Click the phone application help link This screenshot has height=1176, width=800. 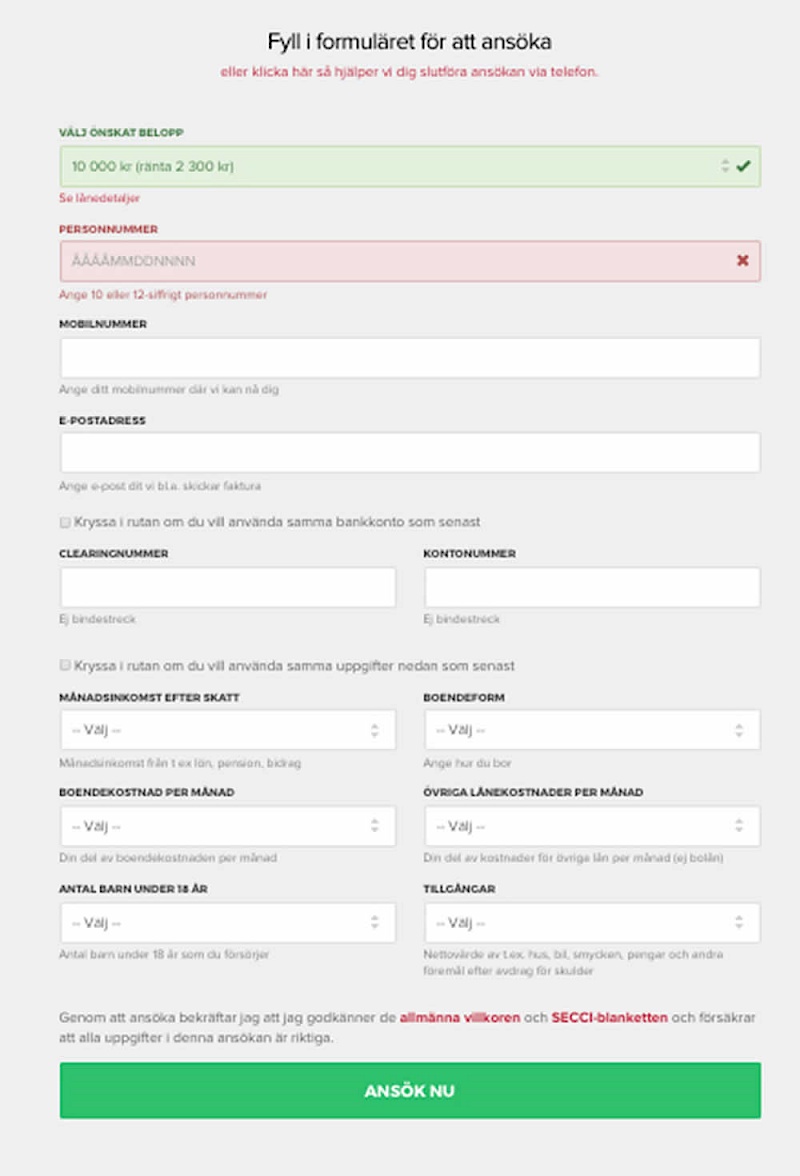coord(410,72)
